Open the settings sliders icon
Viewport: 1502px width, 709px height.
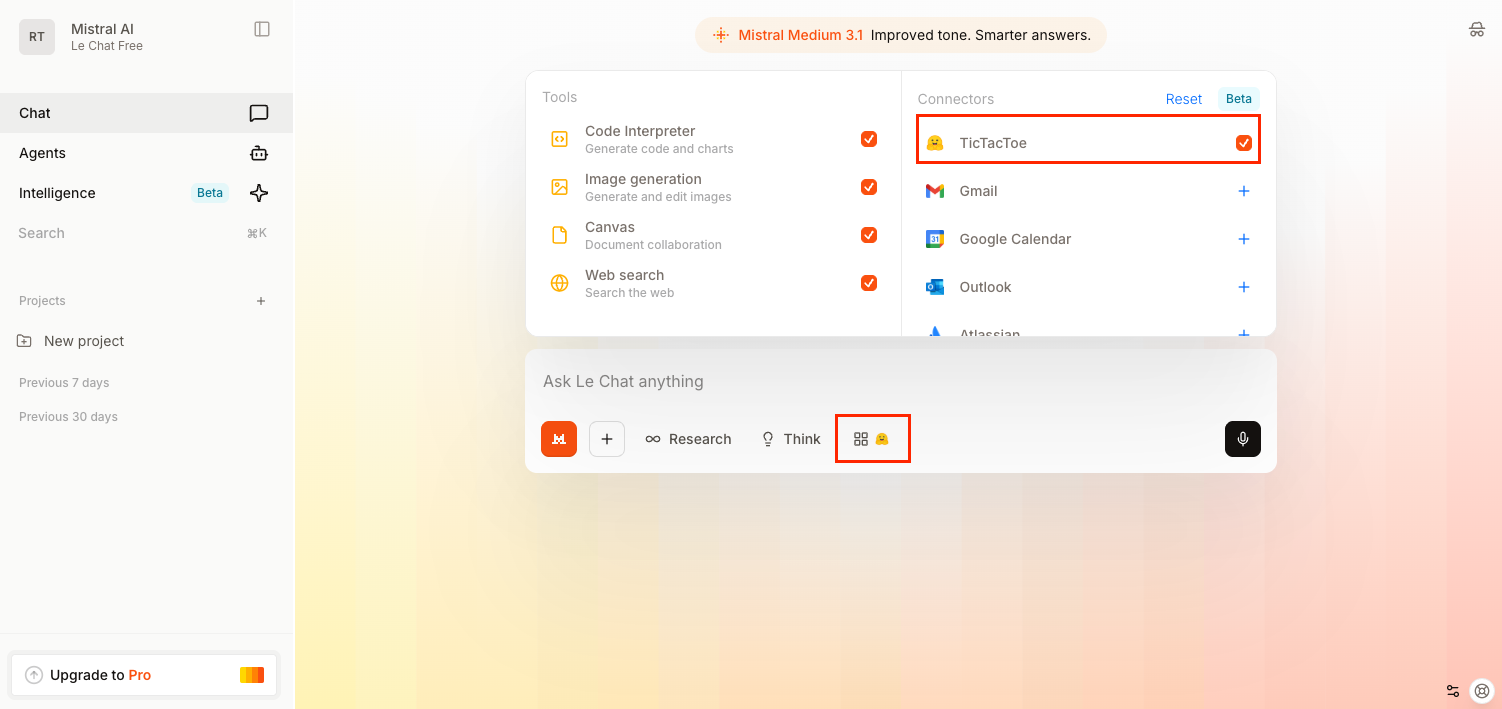(x=1453, y=691)
